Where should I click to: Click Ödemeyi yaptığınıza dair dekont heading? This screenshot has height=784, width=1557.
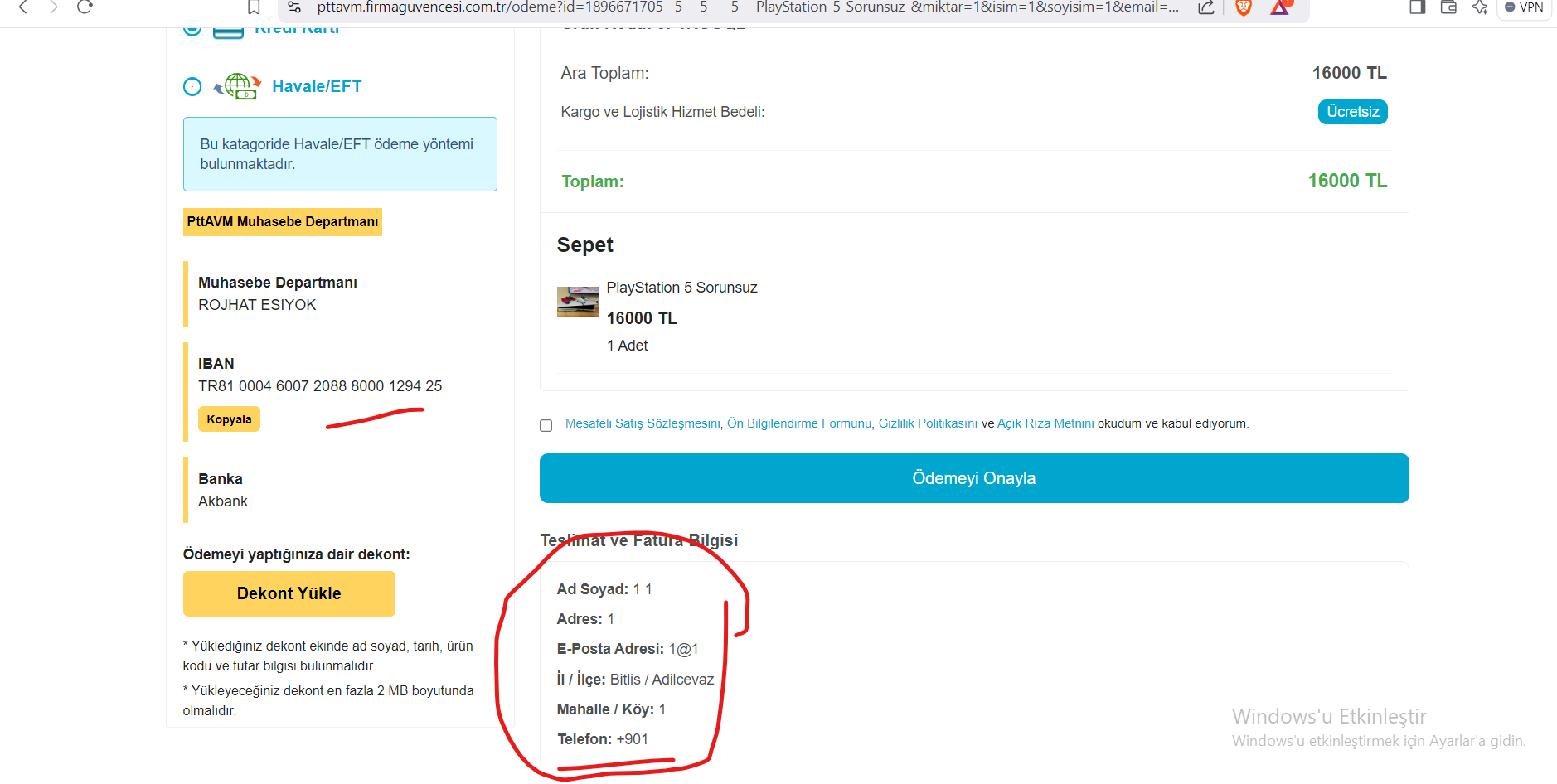pyautogui.click(x=297, y=554)
